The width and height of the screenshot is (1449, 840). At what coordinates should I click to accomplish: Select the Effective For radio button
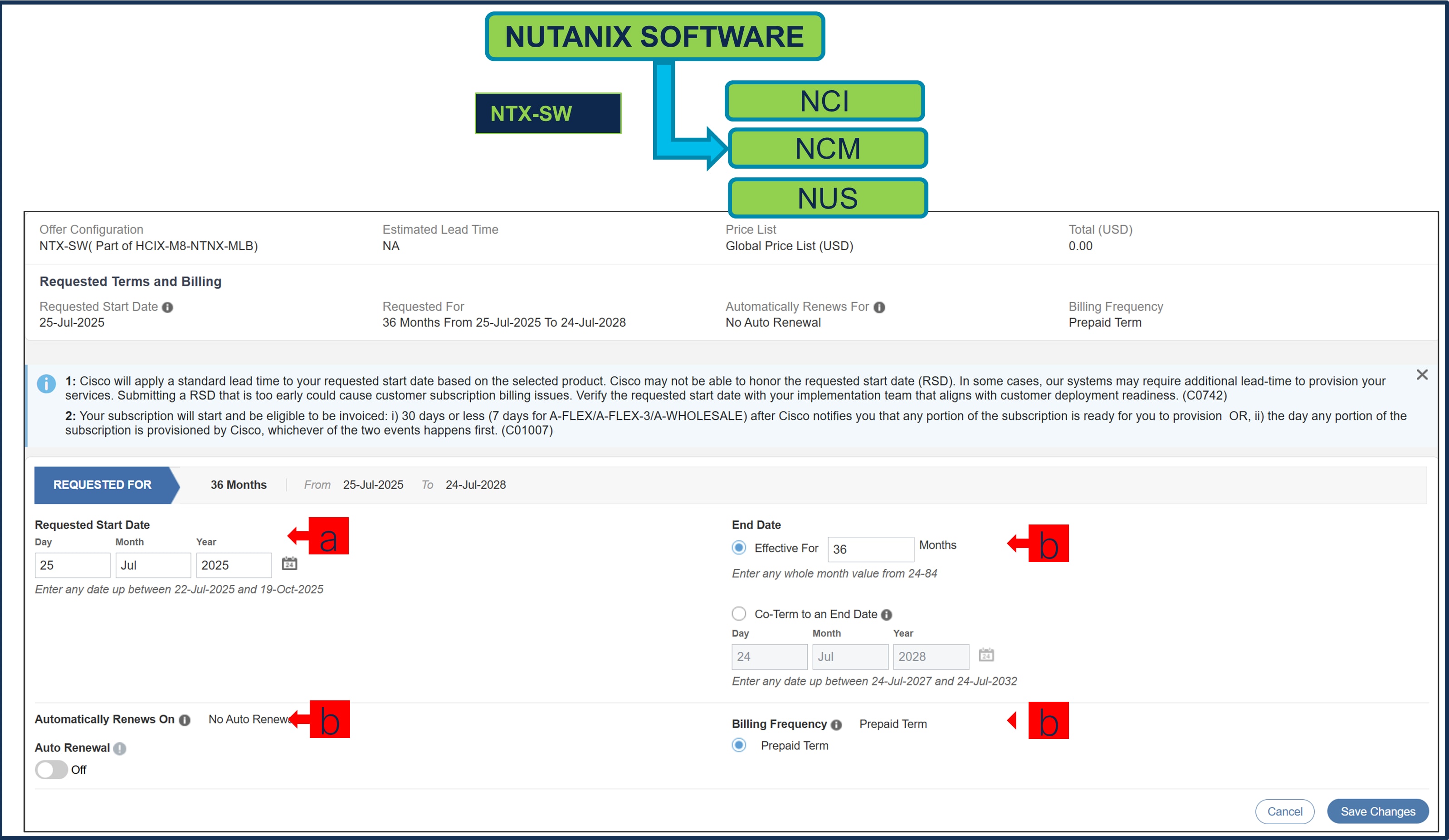739,548
